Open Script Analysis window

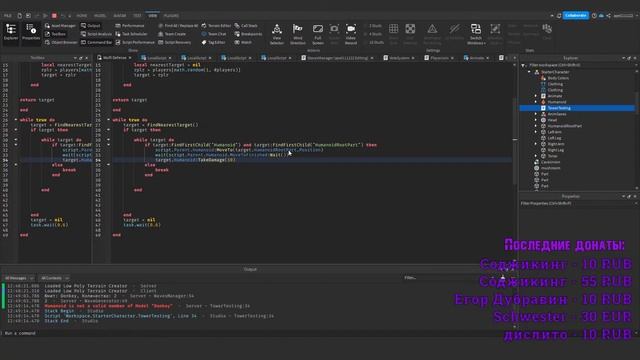96,34
